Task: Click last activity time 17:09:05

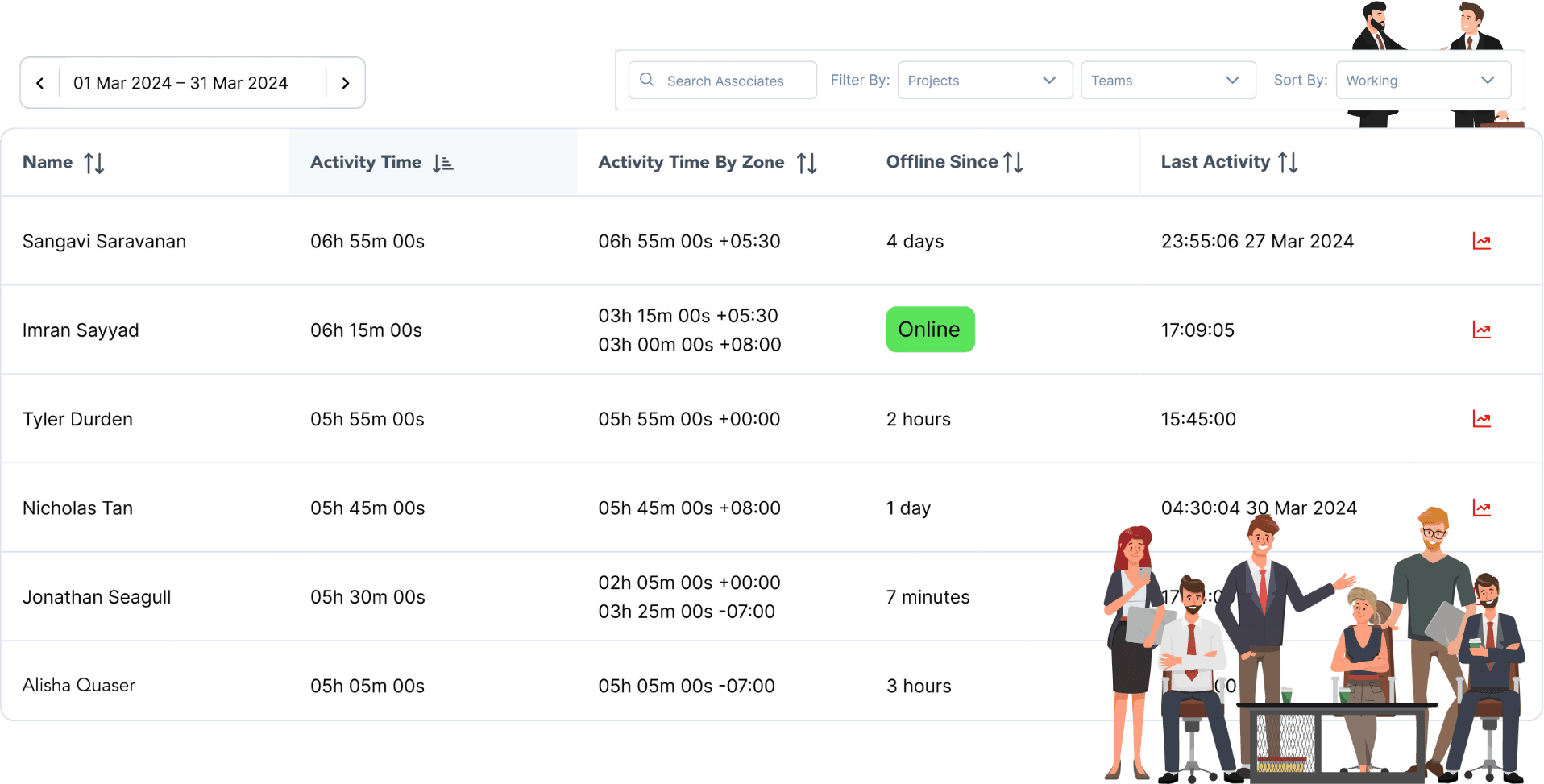Action: coord(1197,330)
